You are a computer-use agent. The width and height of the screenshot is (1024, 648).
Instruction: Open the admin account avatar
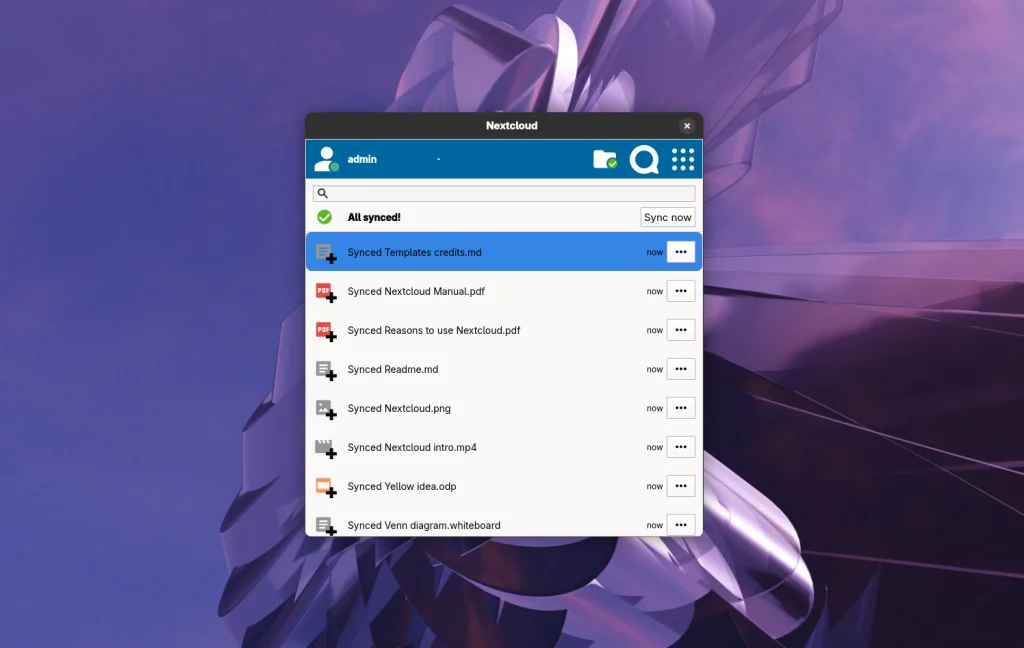pos(325,158)
